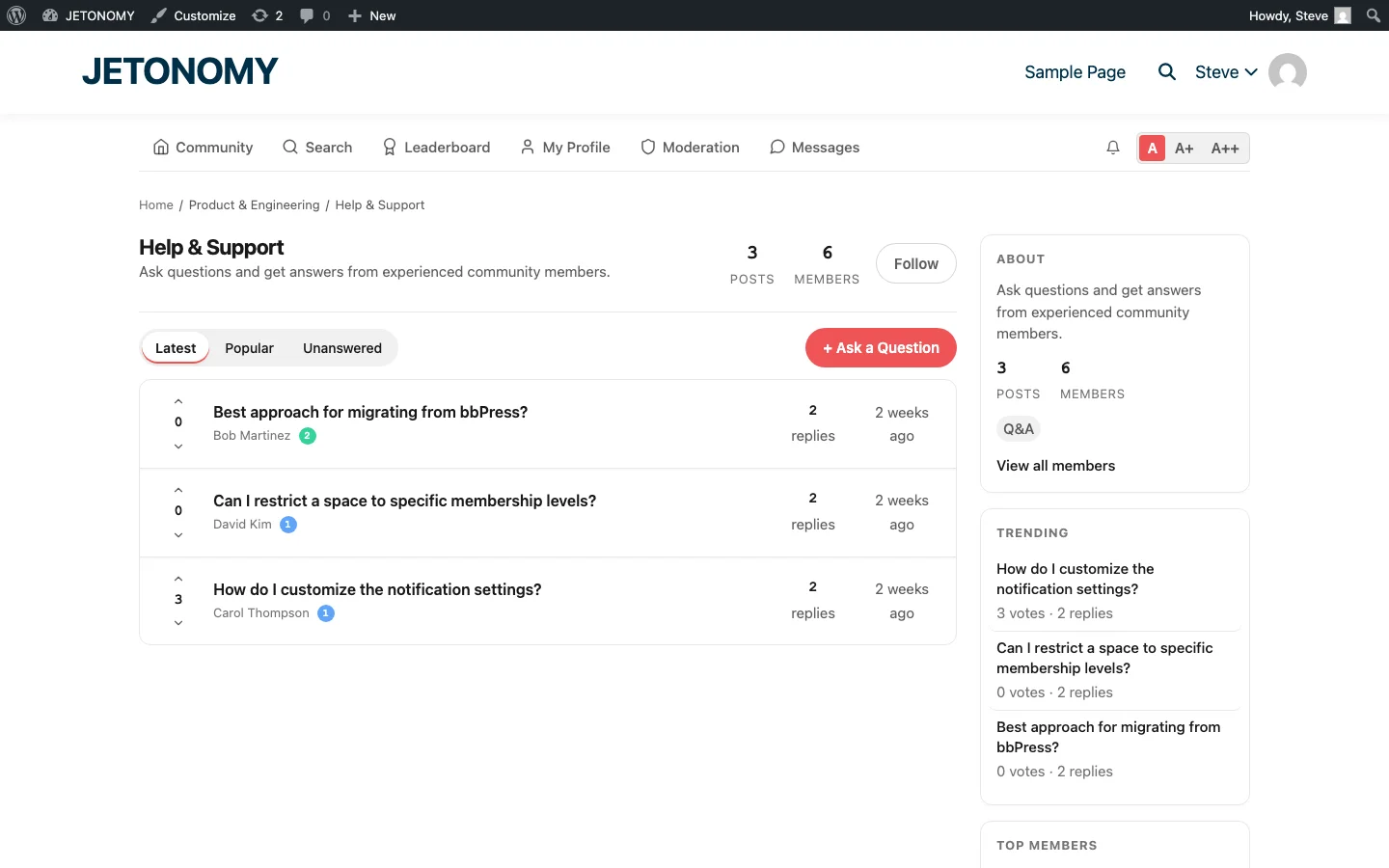Image resolution: width=1389 pixels, height=868 pixels.
Task: Switch to the Popular tab
Action: (x=249, y=347)
